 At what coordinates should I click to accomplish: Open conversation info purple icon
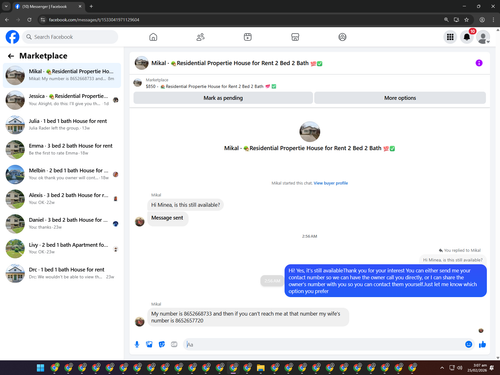tap(479, 63)
